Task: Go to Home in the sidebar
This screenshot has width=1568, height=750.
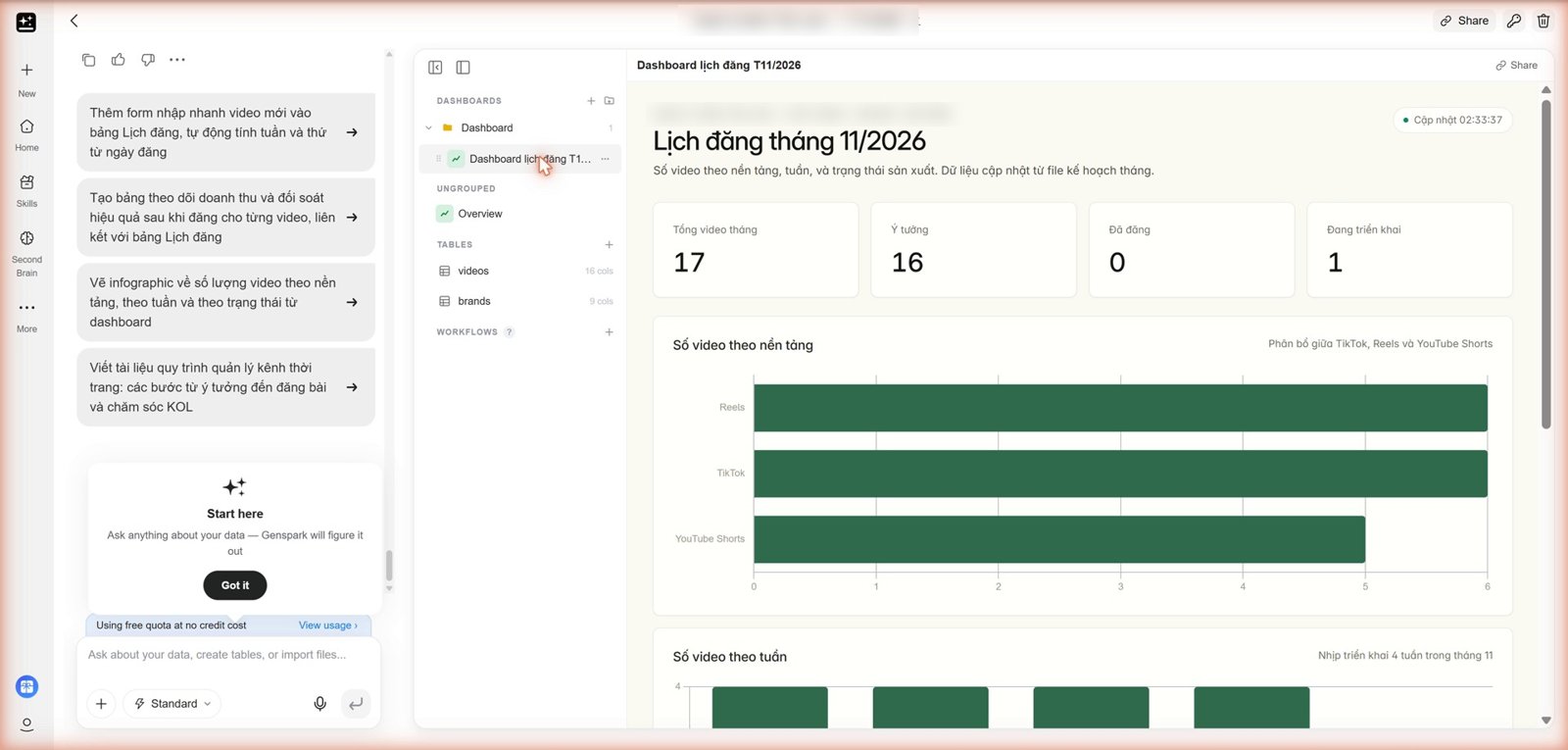Action: [26, 135]
